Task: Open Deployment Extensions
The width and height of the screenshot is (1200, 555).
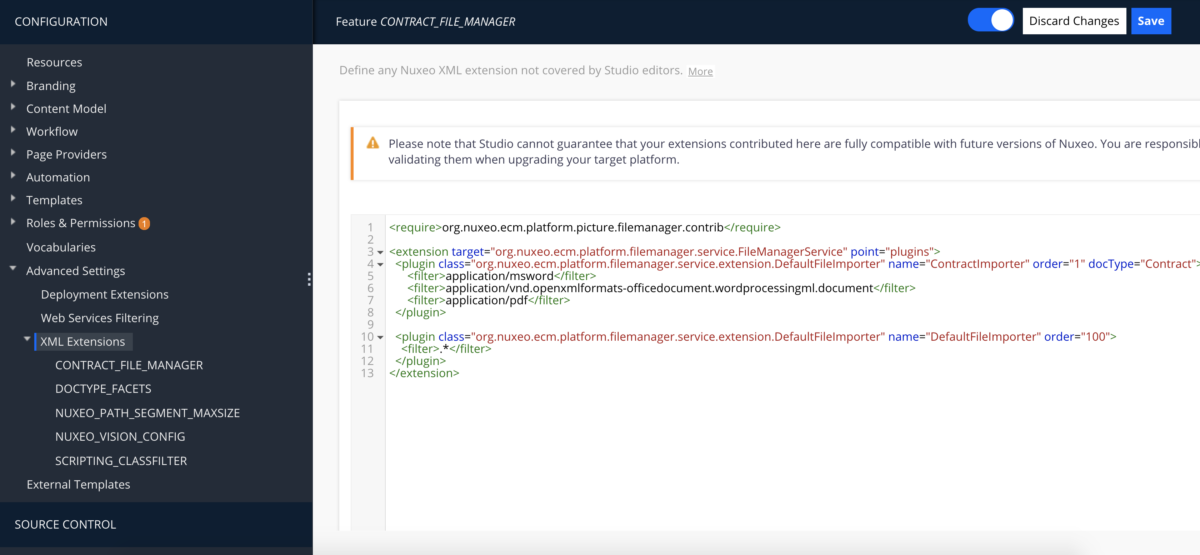Action: click(x=105, y=295)
